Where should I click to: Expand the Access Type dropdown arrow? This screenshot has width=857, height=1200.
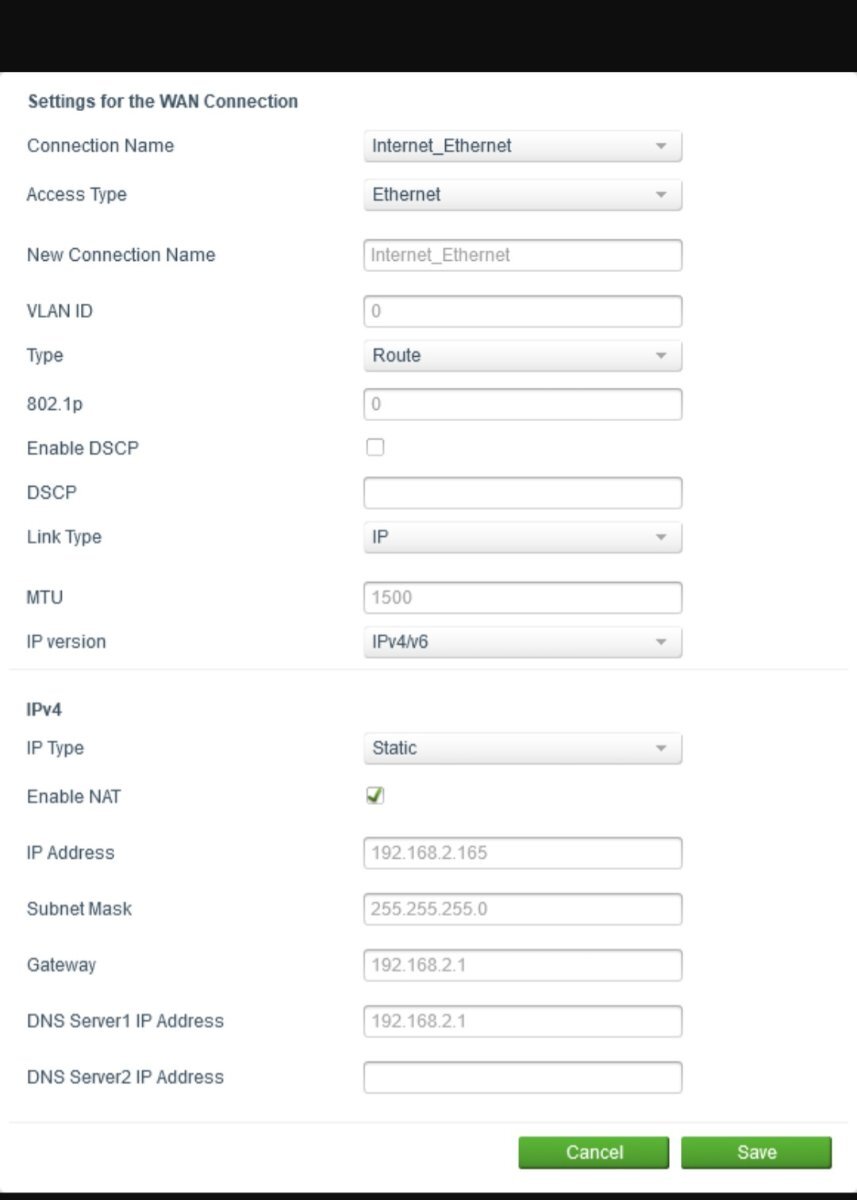pyautogui.click(x=661, y=195)
